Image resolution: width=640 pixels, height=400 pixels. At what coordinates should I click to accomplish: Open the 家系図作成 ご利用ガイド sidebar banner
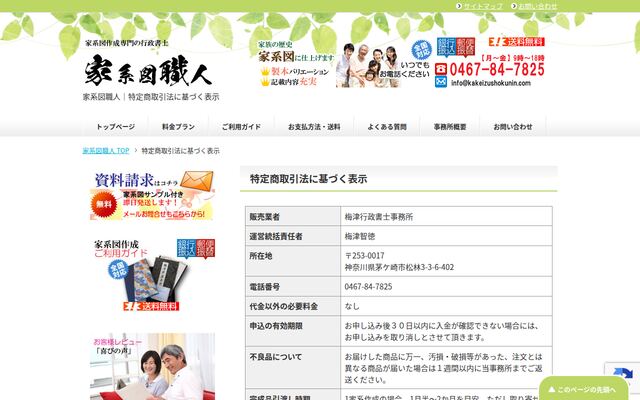coord(154,274)
